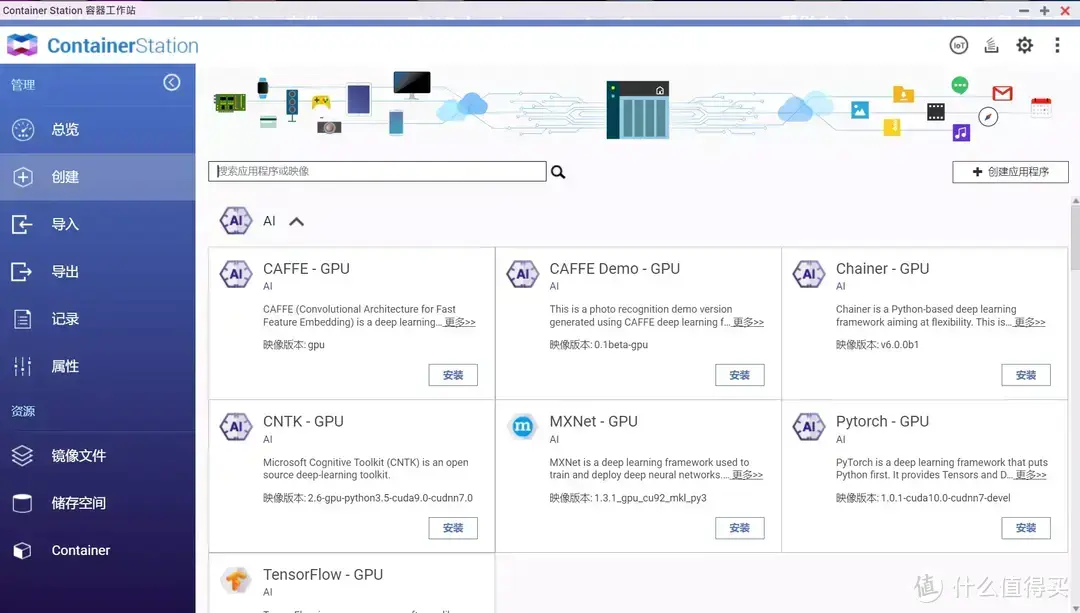This screenshot has height=613, width=1080.
Task: Click the vertical scrollbar thumb
Action: click(1075, 238)
